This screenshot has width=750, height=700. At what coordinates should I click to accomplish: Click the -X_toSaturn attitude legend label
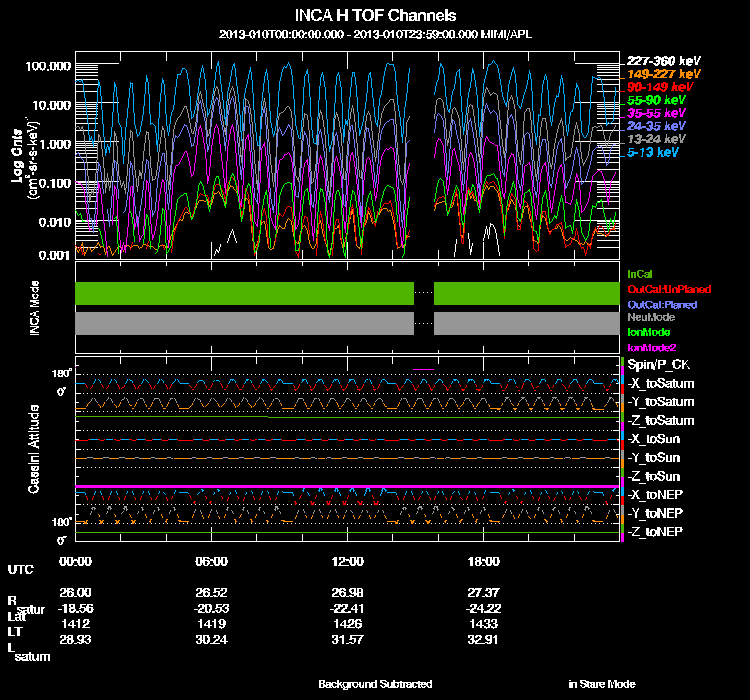pyautogui.click(x=661, y=384)
